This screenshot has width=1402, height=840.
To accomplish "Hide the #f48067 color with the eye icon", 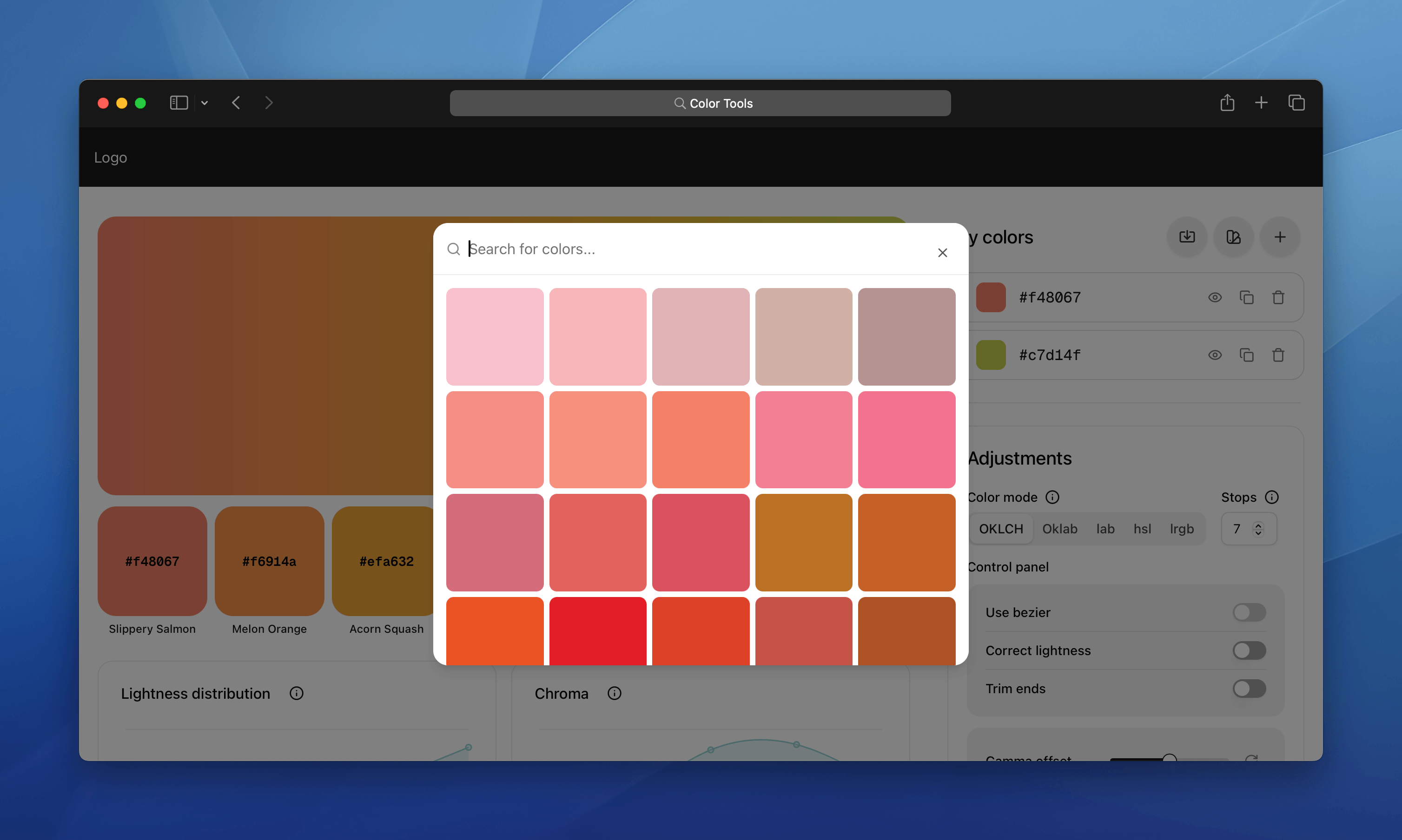I will pyautogui.click(x=1215, y=296).
